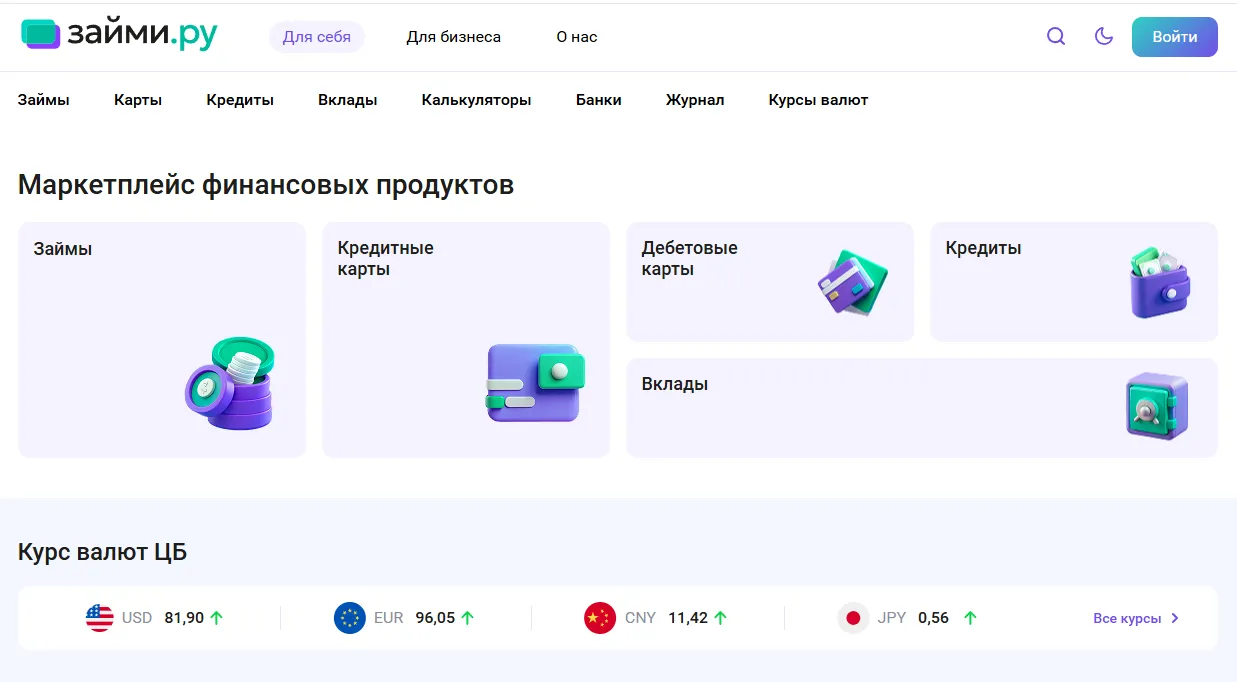Click the EUR currency code label
This screenshot has width=1237, height=682.
(x=389, y=618)
